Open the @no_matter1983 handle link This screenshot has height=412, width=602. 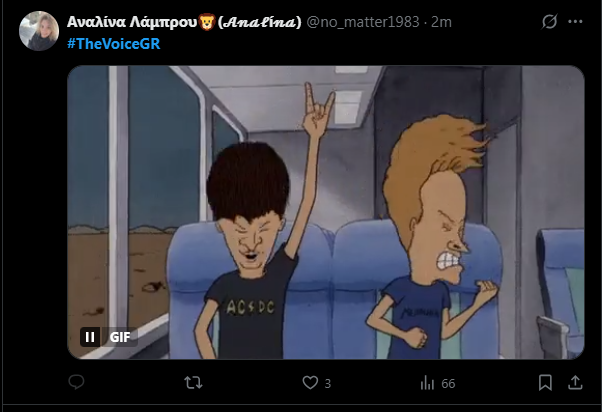[x=363, y=22]
